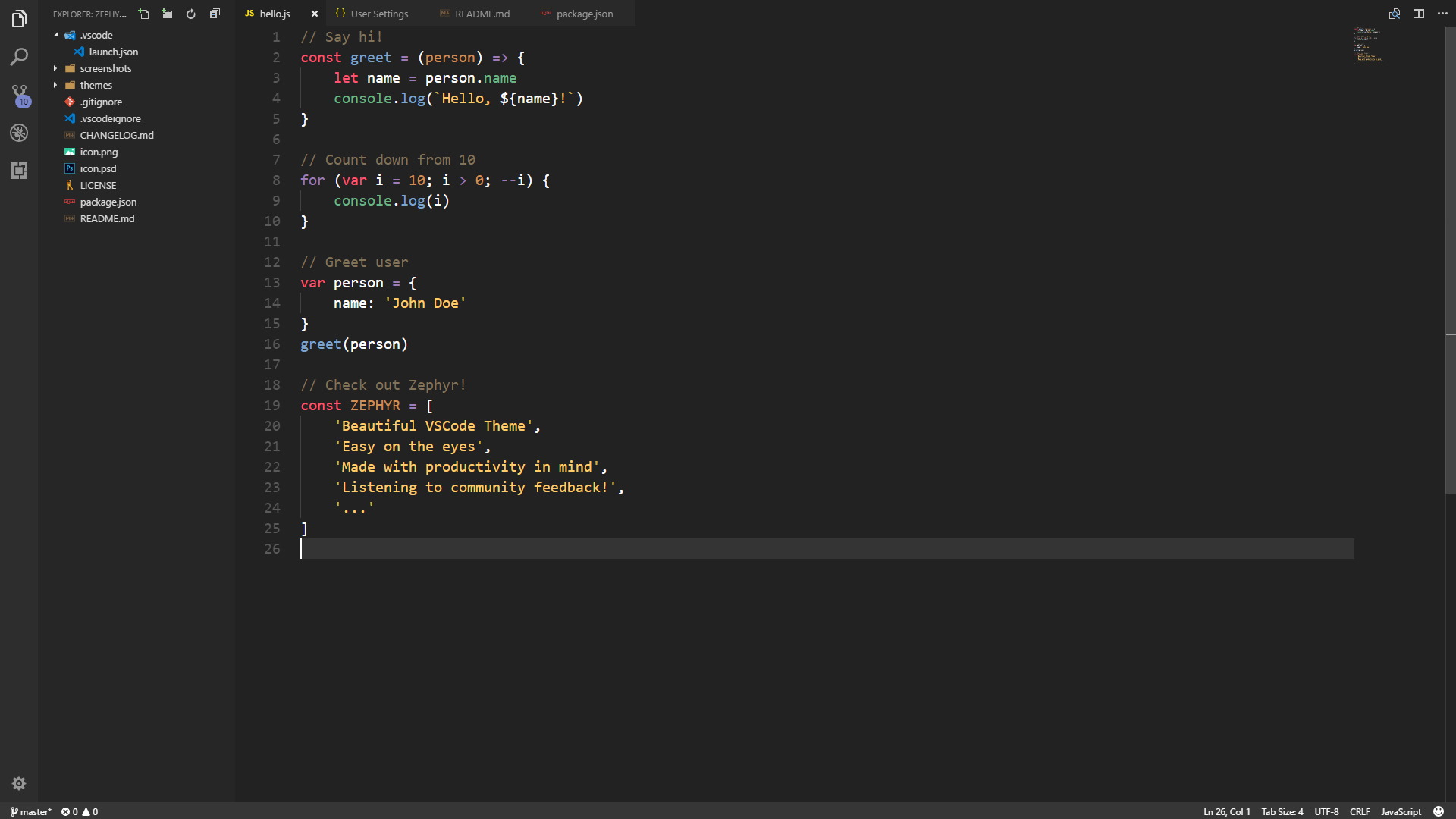Change JavaScript language mode in status bar
Image resolution: width=1456 pixels, height=819 pixels.
pos(1401,811)
